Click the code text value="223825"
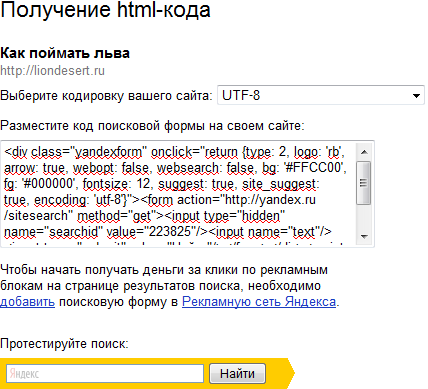428x389 pixels. (154, 232)
